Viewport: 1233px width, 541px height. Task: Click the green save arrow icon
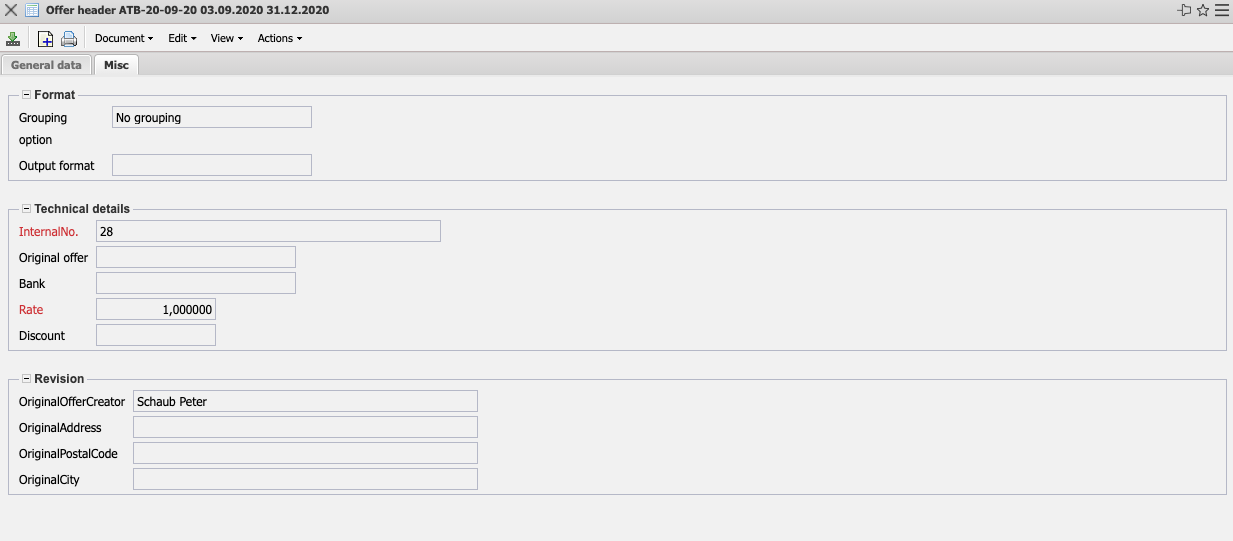(x=13, y=39)
